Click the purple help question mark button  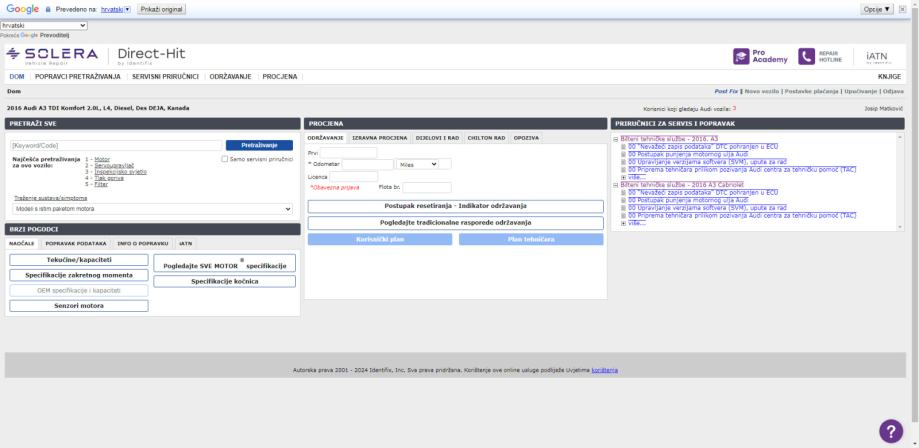click(890, 430)
